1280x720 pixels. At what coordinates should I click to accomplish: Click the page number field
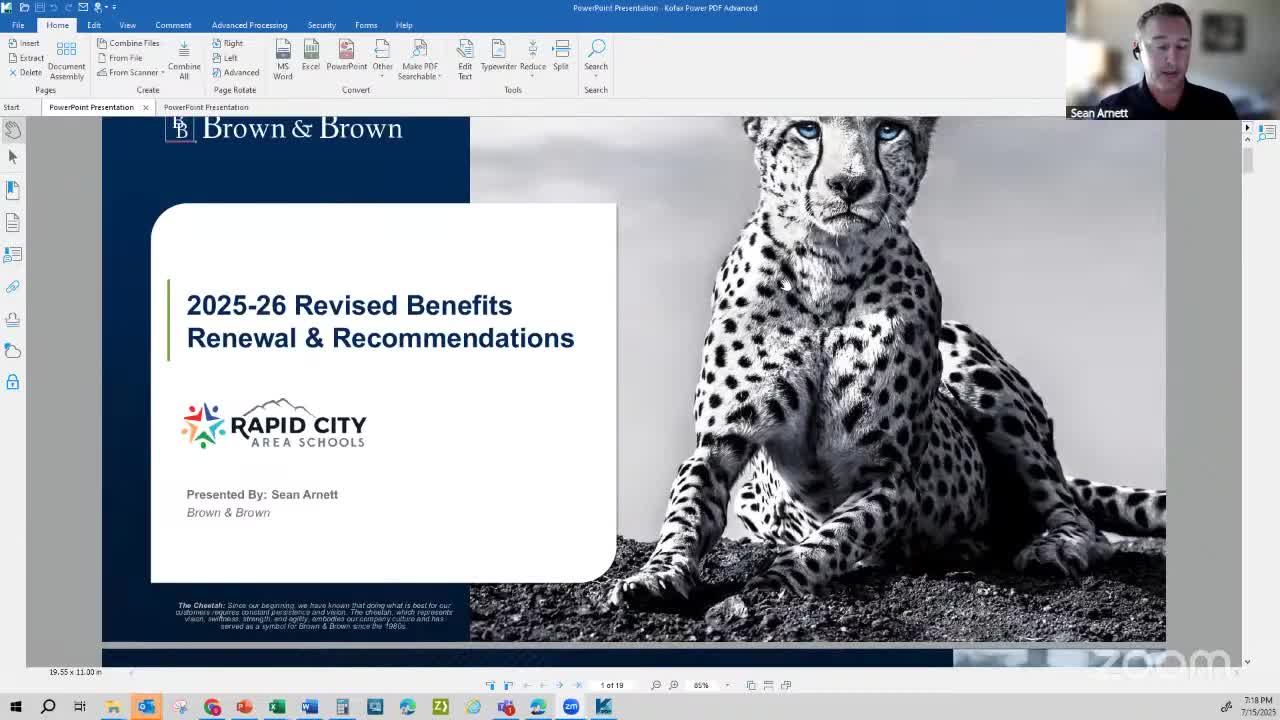click(x=612, y=685)
